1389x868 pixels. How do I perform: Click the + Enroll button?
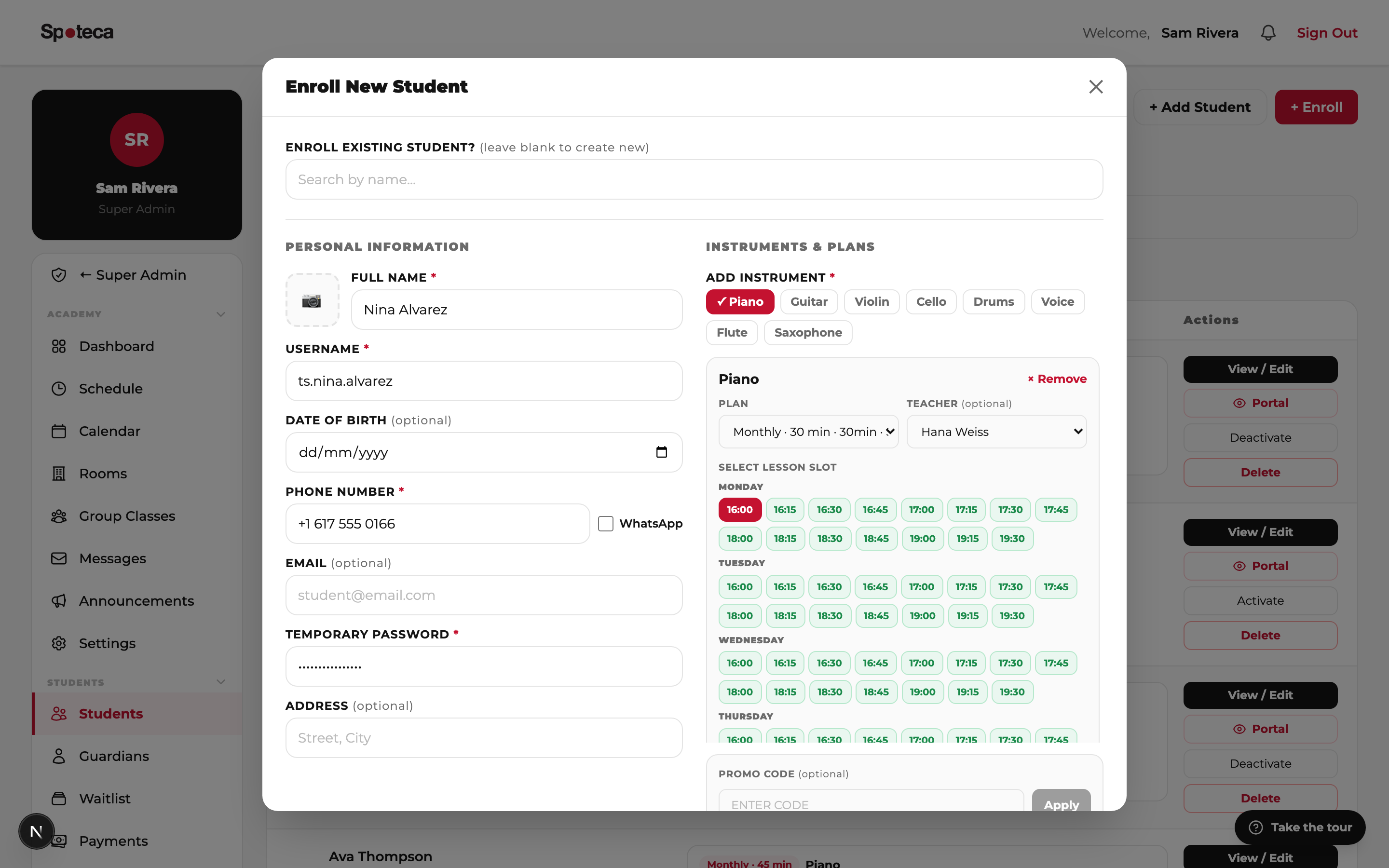pos(1316,107)
